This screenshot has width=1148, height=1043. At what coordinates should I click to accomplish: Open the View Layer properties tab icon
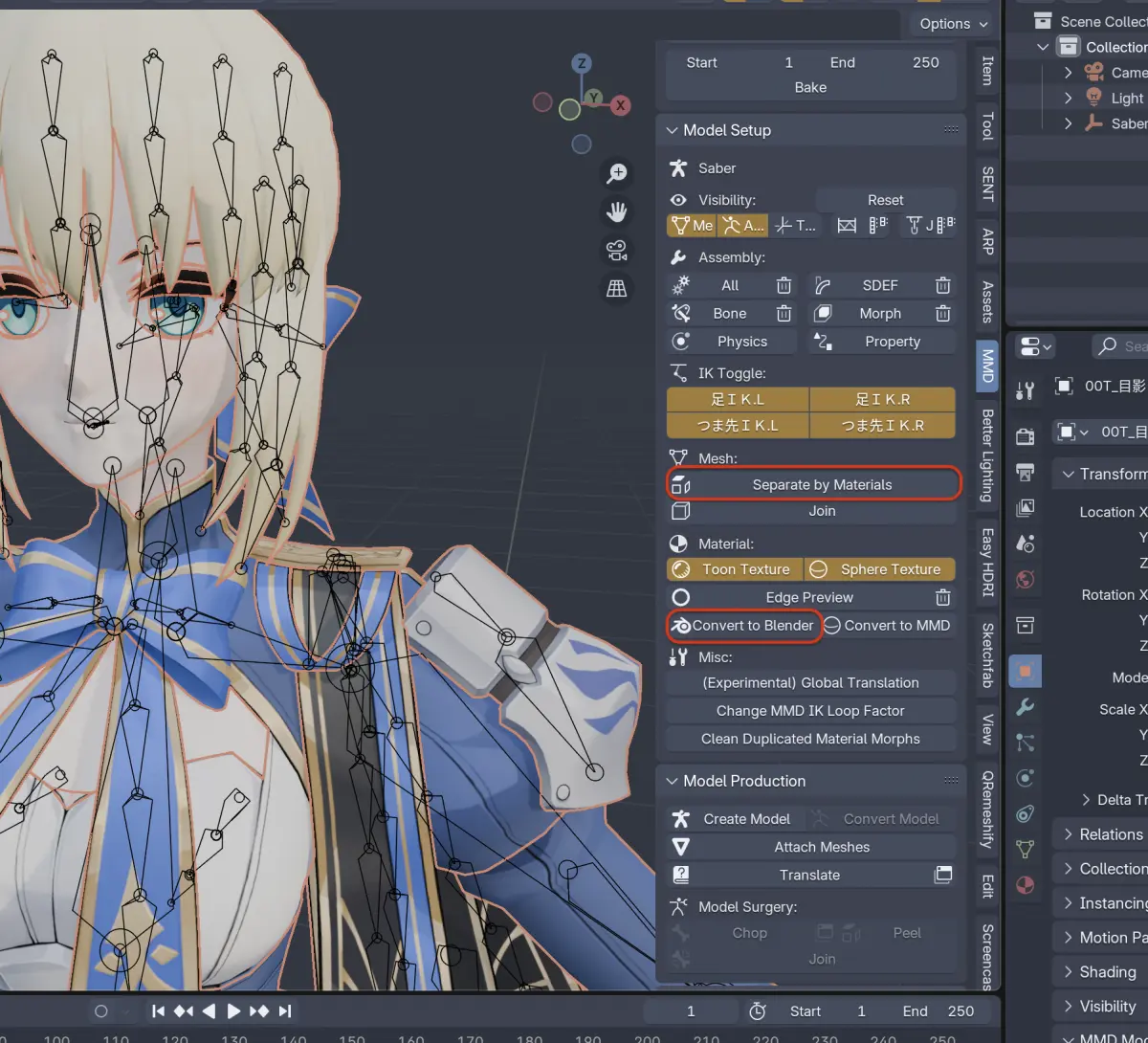pyautogui.click(x=1025, y=507)
